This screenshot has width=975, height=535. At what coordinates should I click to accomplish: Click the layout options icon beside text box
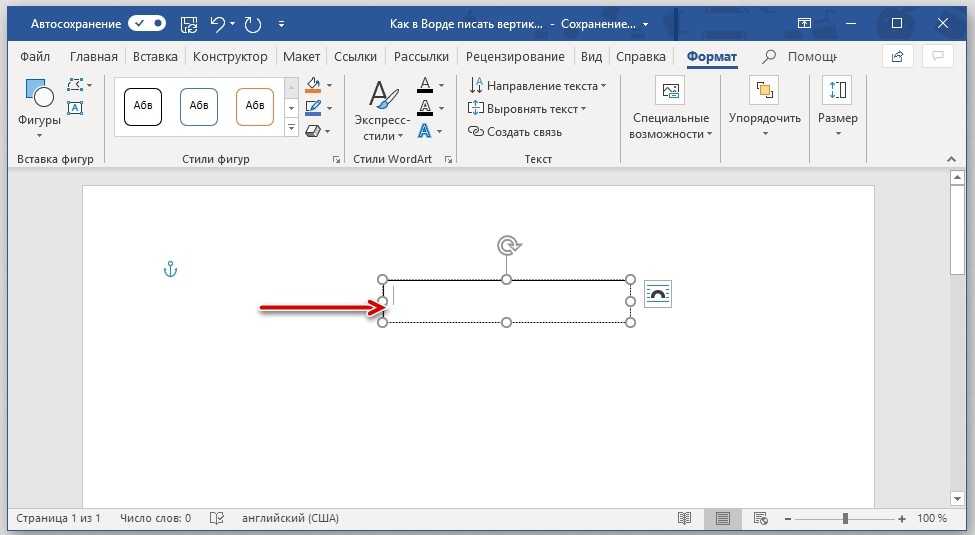click(x=657, y=293)
